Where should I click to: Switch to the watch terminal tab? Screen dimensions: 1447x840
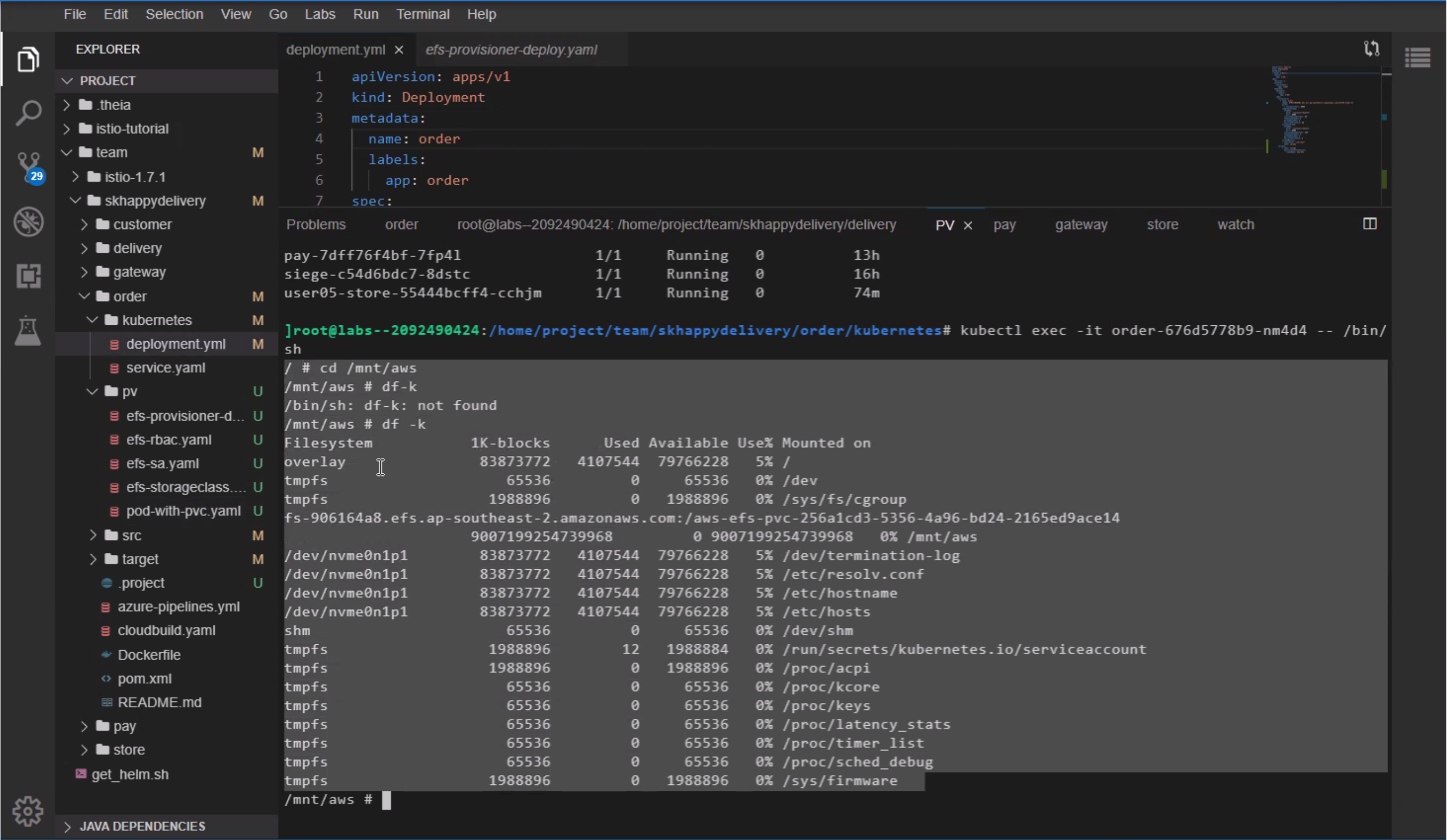(1235, 224)
